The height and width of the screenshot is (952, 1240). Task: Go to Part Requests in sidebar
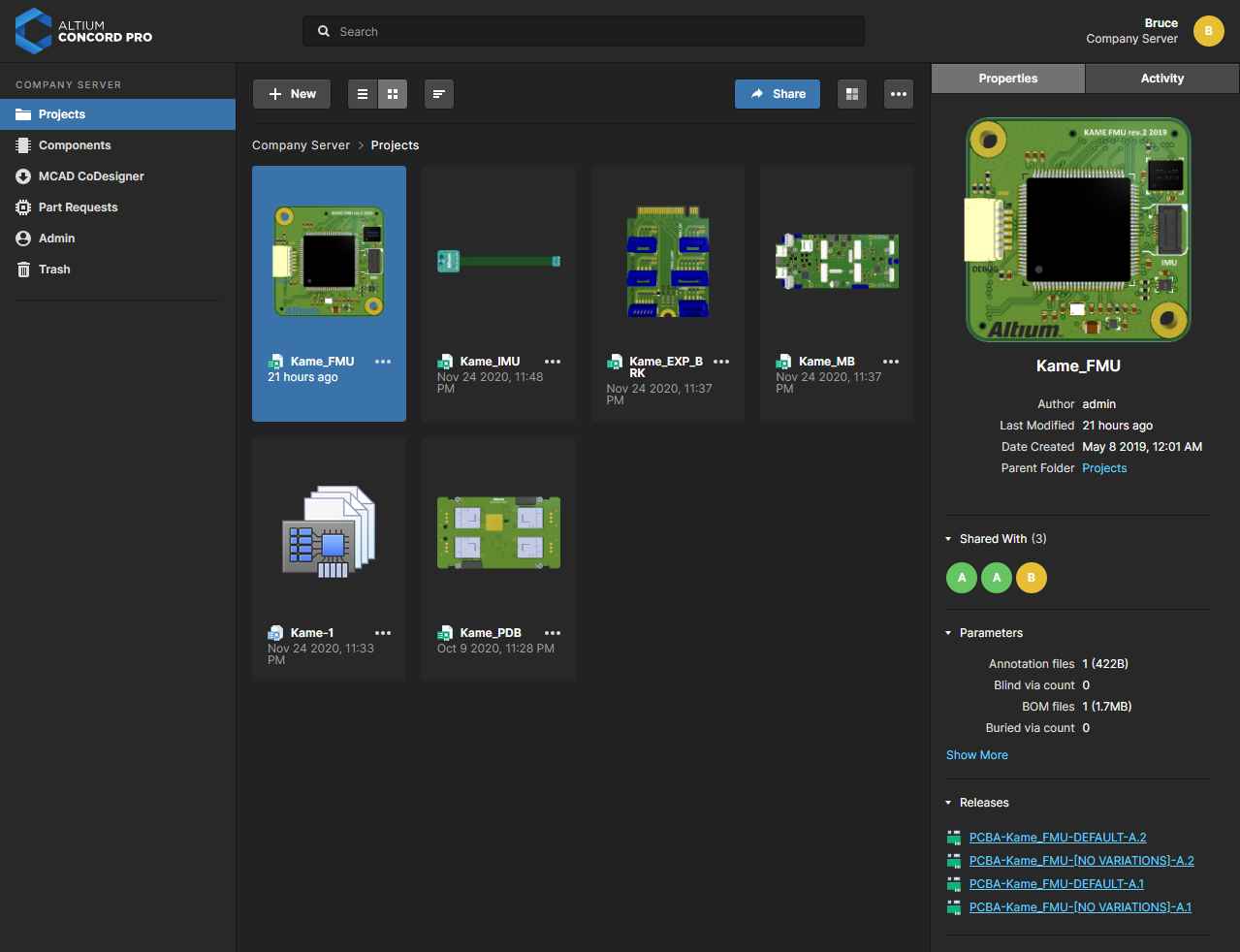pyautogui.click(x=78, y=207)
